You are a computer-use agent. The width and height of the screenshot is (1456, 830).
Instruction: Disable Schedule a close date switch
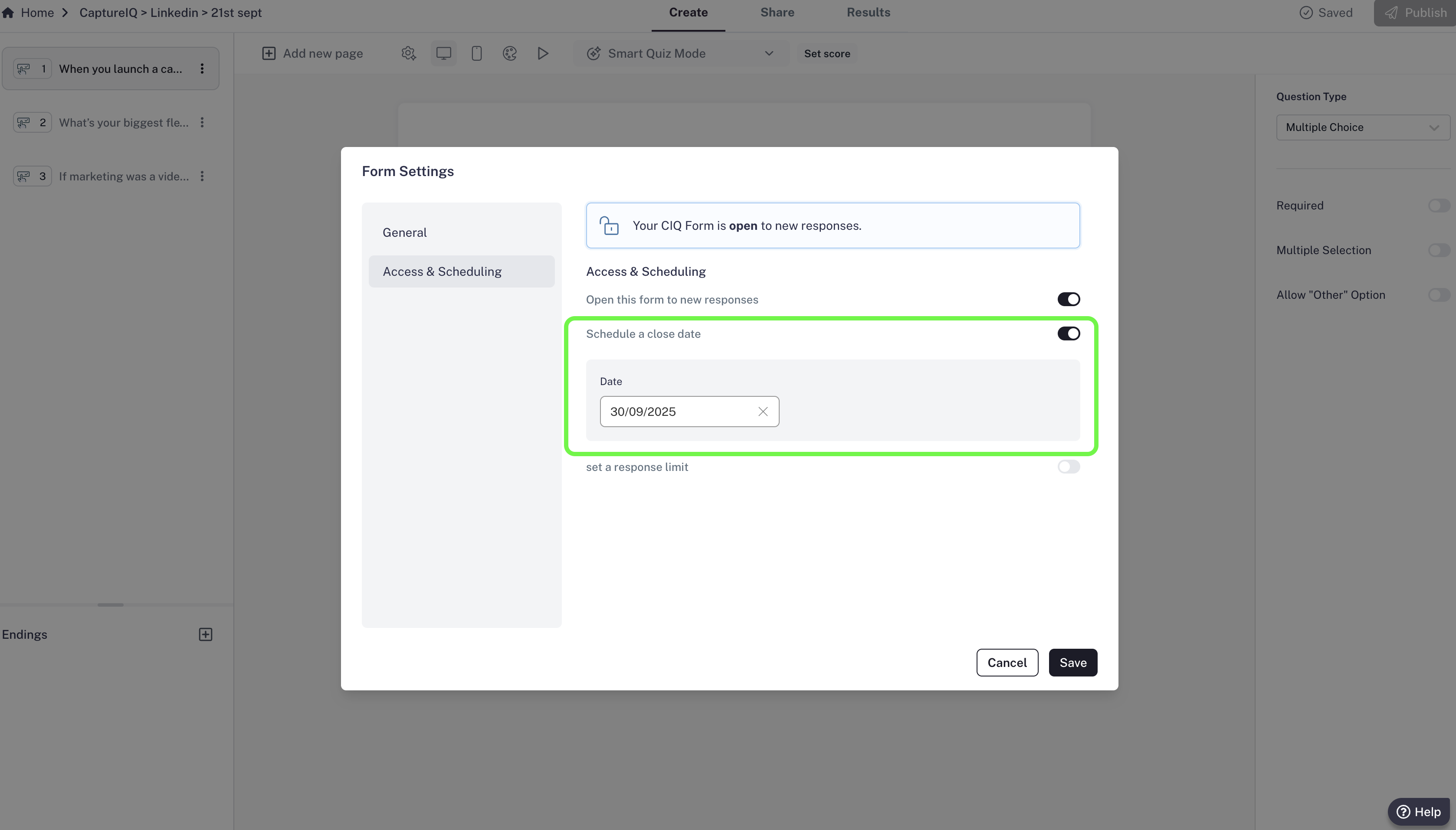pyautogui.click(x=1068, y=333)
